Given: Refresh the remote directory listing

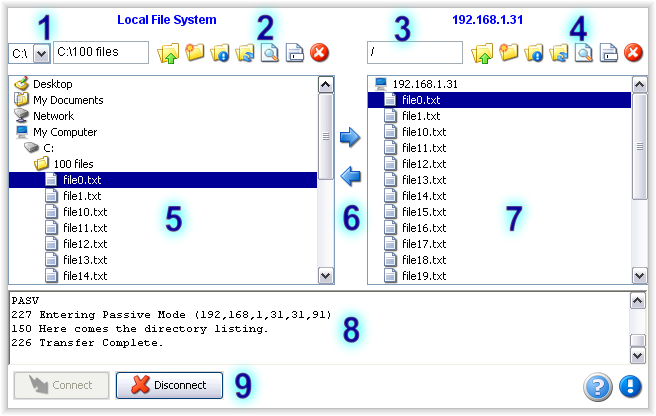Looking at the screenshot, I should [x=559, y=53].
